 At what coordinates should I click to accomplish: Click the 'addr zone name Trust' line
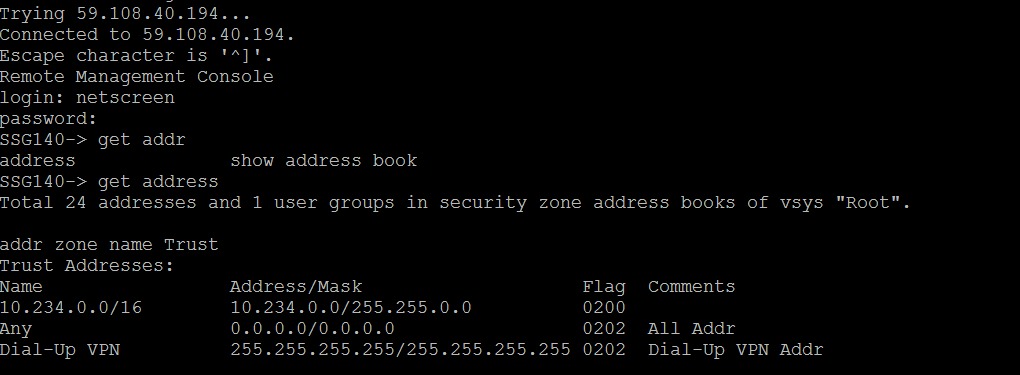coord(109,245)
